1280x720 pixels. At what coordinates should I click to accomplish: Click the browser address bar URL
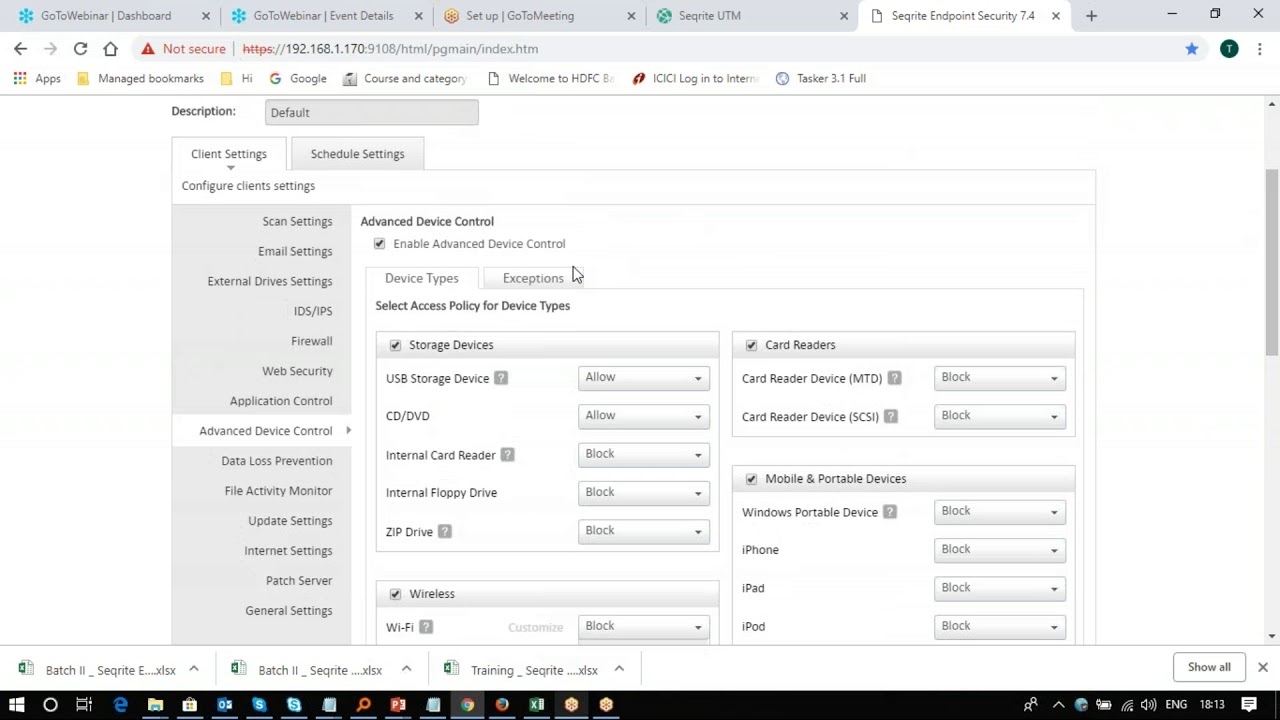pyautogui.click(x=390, y=49)
